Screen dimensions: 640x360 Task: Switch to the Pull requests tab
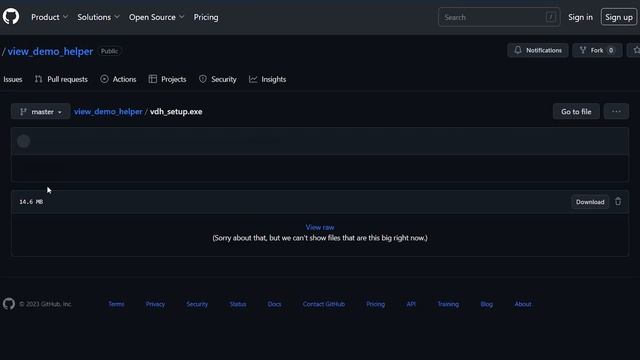click(x=61, y=79)
